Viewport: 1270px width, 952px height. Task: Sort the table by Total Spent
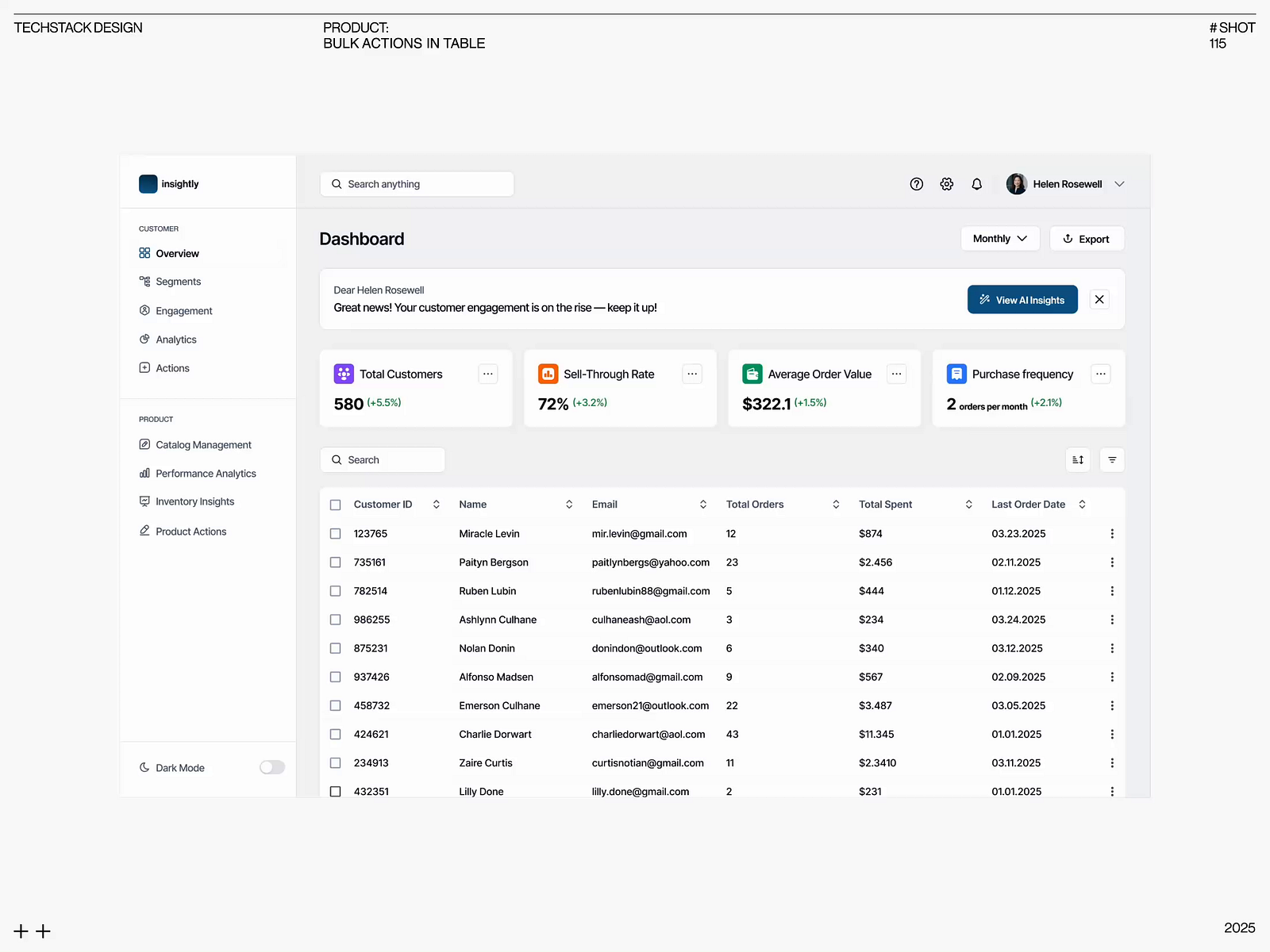[968, 504]
